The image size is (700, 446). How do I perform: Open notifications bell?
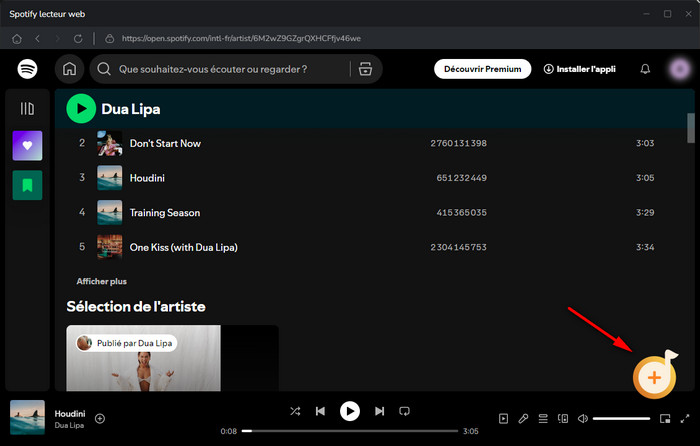[645, 69]
